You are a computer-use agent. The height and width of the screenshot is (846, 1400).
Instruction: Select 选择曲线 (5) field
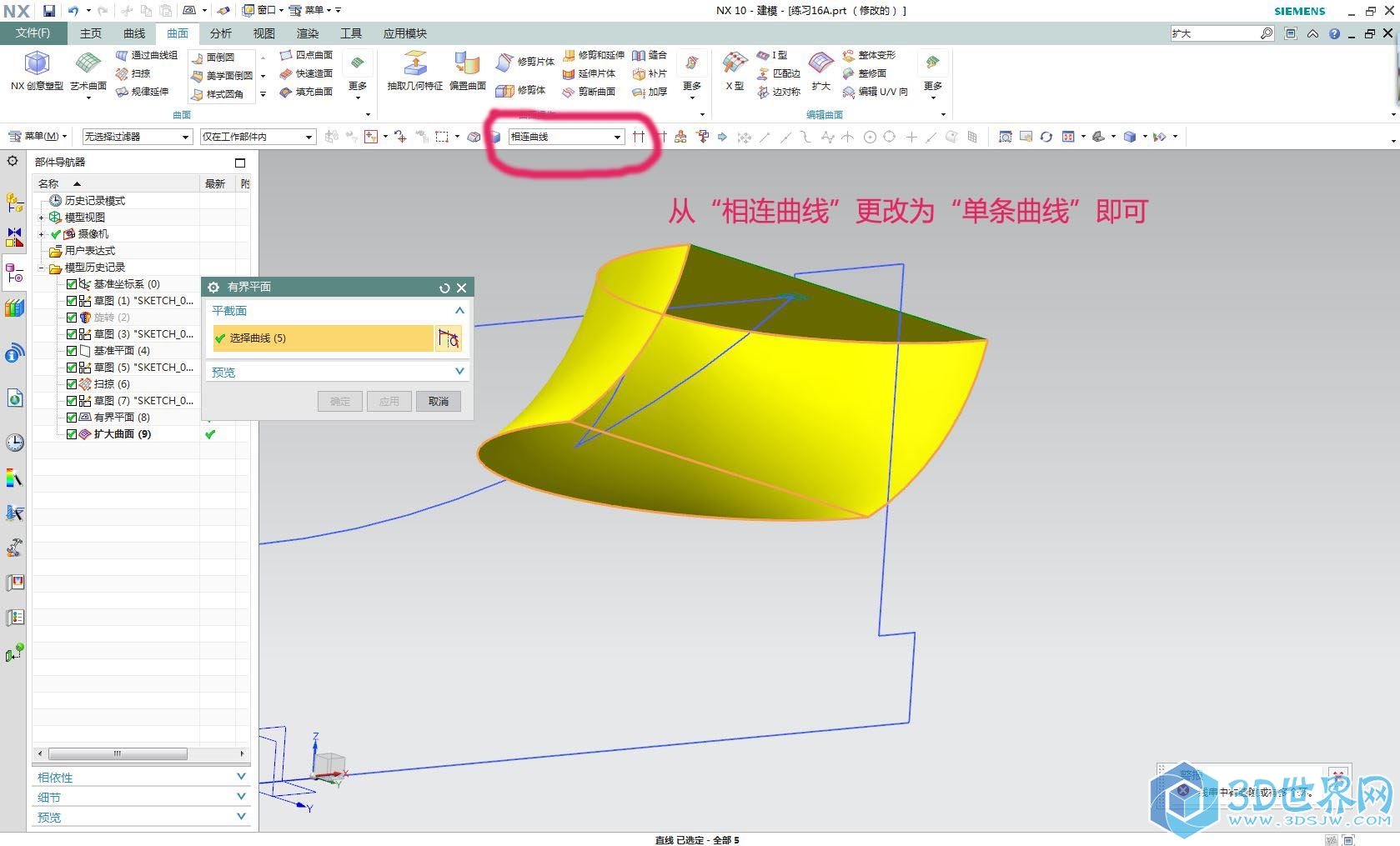[x=322, y=338]
